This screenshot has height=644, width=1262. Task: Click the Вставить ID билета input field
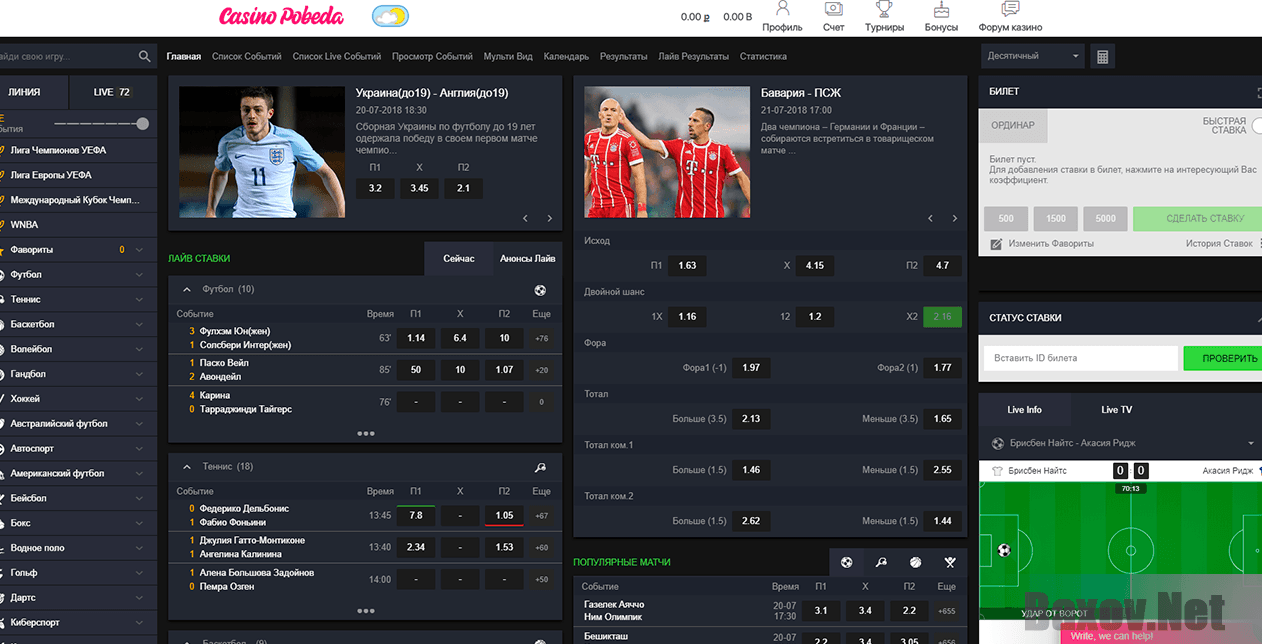pyautogui.click(x=1079, y=358)
